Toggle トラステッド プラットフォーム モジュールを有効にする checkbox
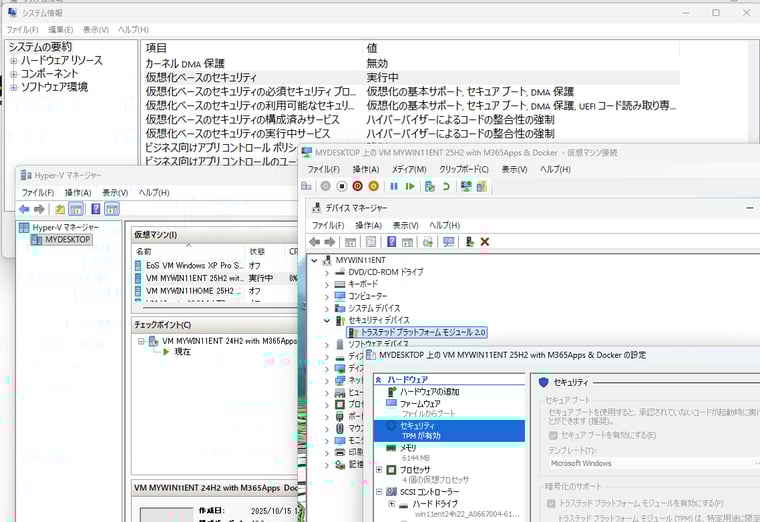Screen dimensions: 760x522 (x=551, y=504)
